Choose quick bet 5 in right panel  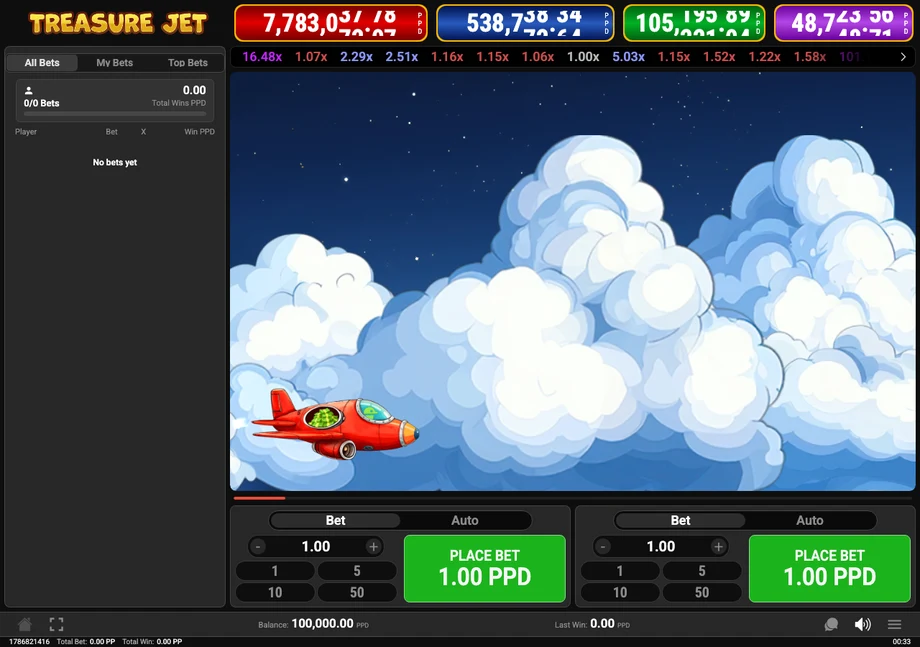click(702, 571)
